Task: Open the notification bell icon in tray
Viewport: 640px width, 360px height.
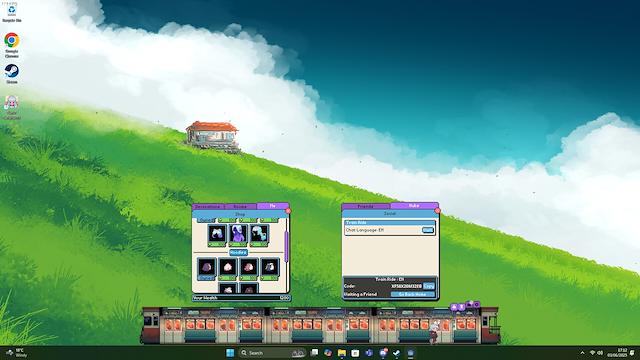Action: [x=632, y=353]
